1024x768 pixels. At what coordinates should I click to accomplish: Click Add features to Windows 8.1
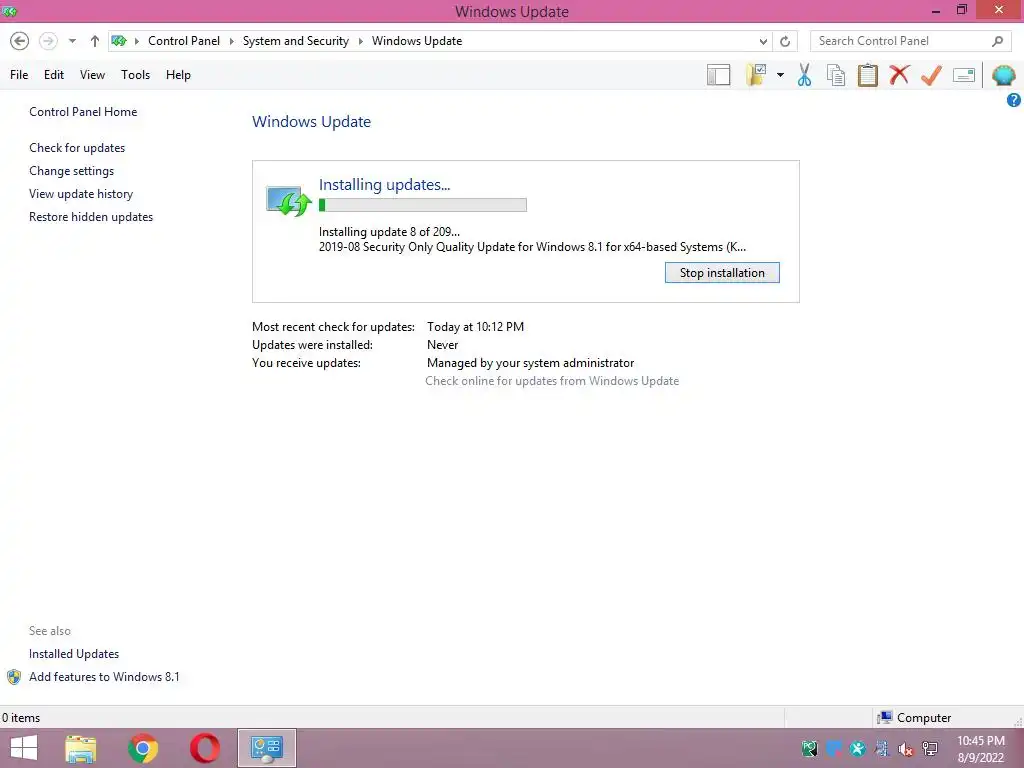pyautogui.click(x=104, y=677)
